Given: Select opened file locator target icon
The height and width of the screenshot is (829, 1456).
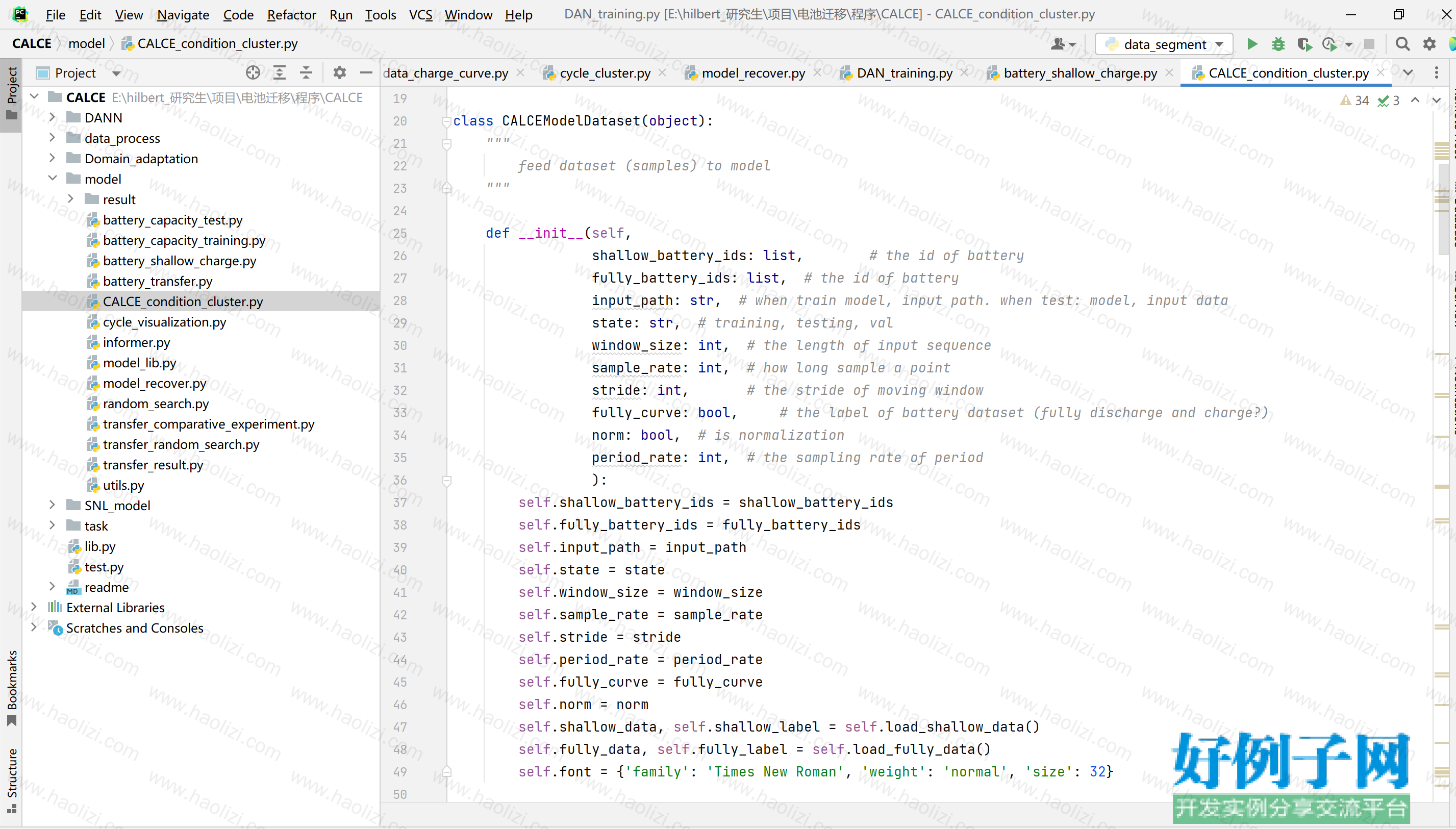Looking at the screenshot, I should click(253, 72).
